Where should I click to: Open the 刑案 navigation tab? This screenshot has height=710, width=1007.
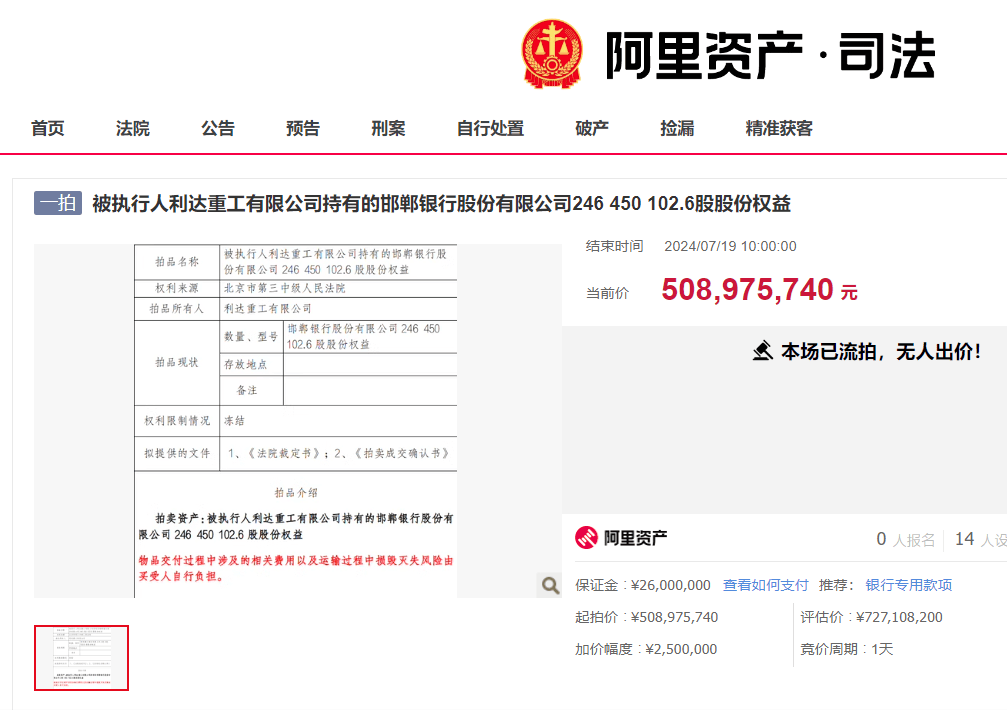click(389, 128)
